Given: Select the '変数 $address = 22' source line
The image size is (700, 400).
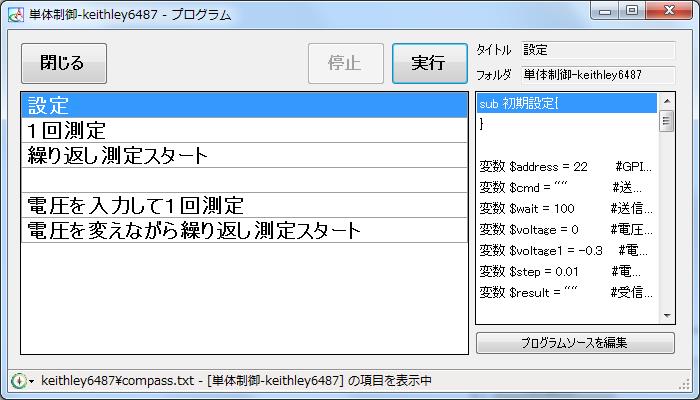Looking at the screenshot, I should click(x=566, y=166).
